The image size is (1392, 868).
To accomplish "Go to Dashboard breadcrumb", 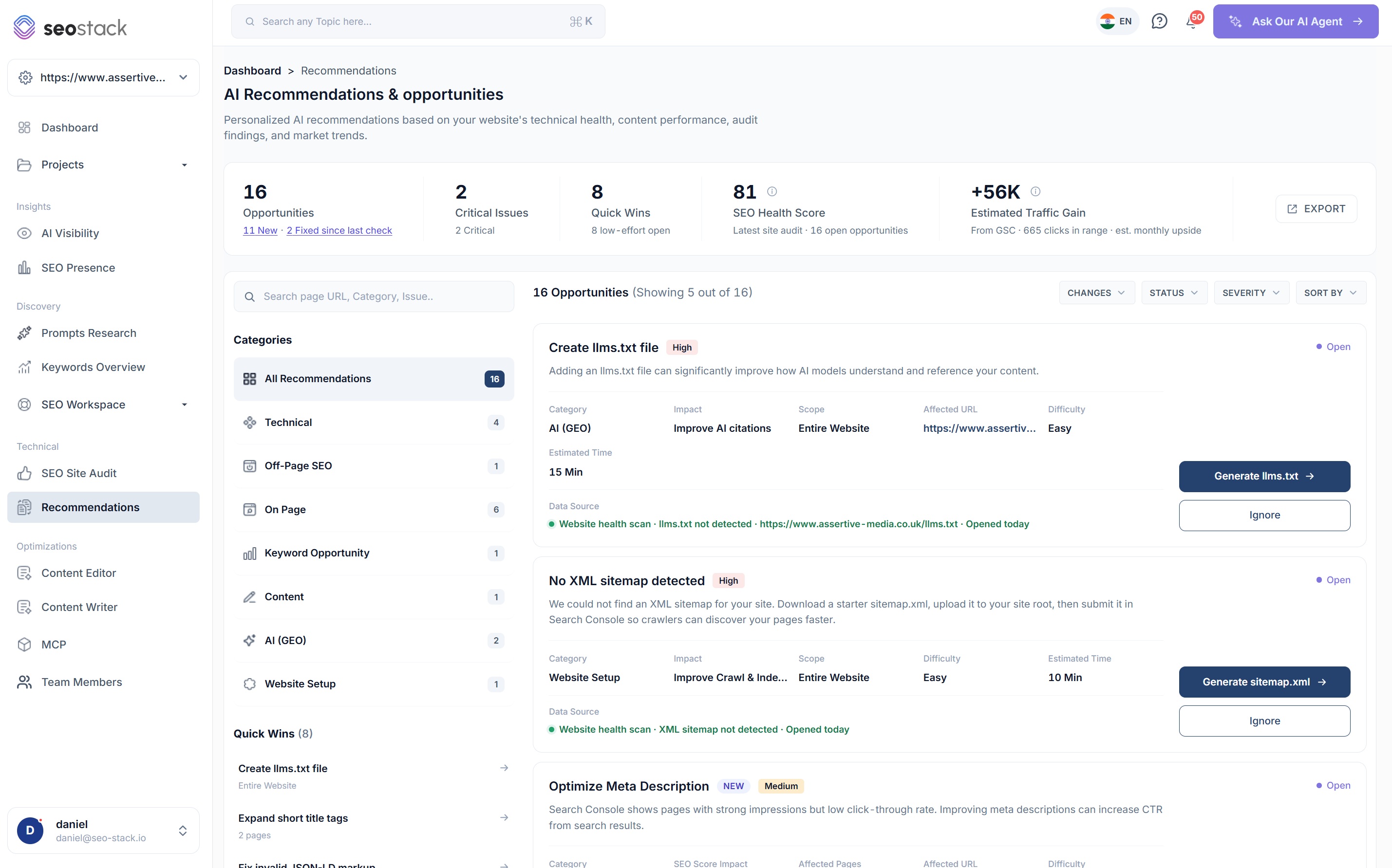I will (252, 71).
